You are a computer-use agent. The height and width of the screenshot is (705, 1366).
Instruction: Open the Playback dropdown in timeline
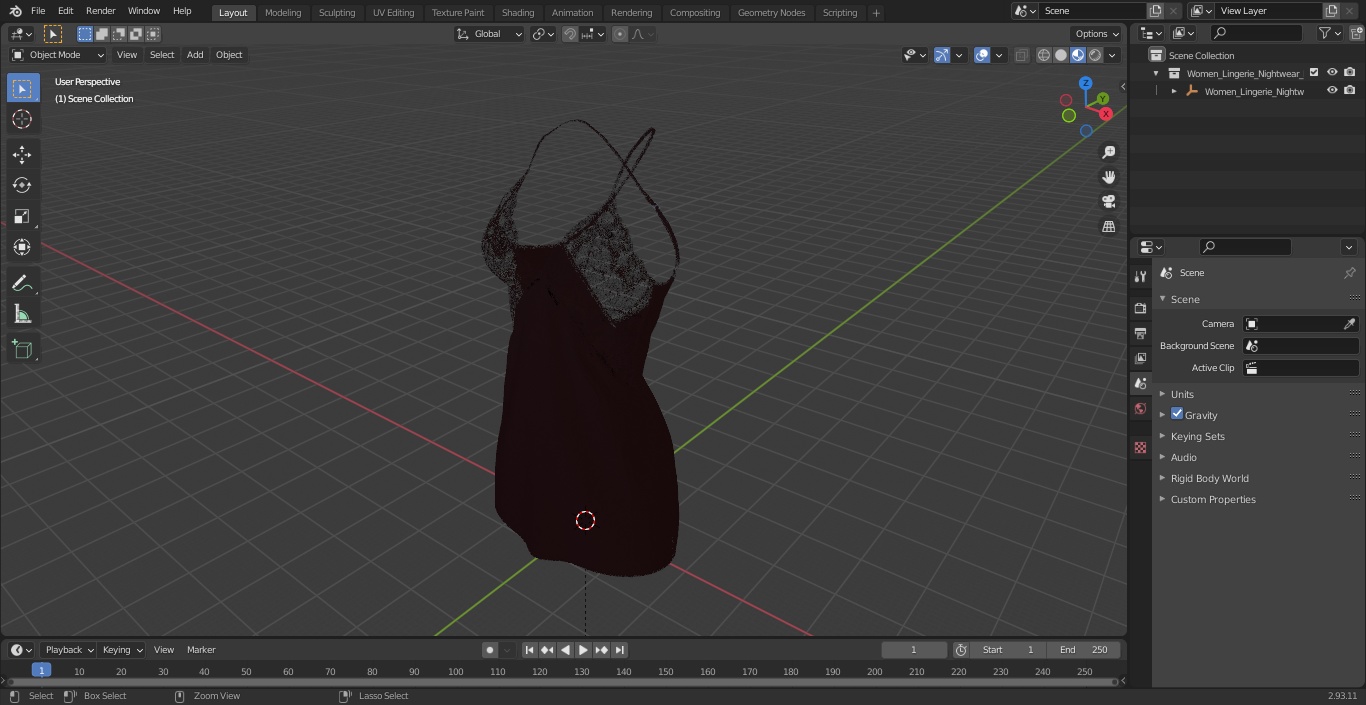click(69, 650)
